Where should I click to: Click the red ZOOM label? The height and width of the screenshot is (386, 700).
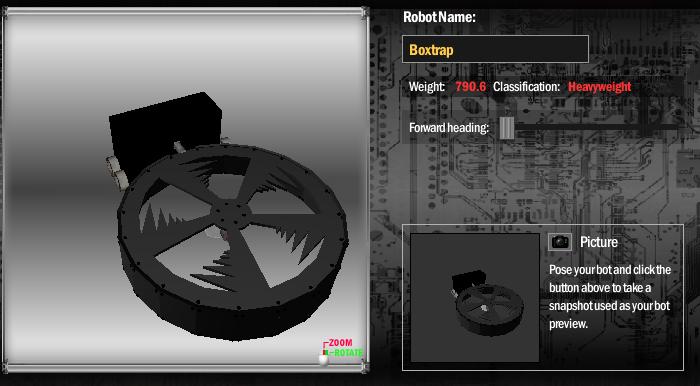pyautogui.click(x=341, y=343)
